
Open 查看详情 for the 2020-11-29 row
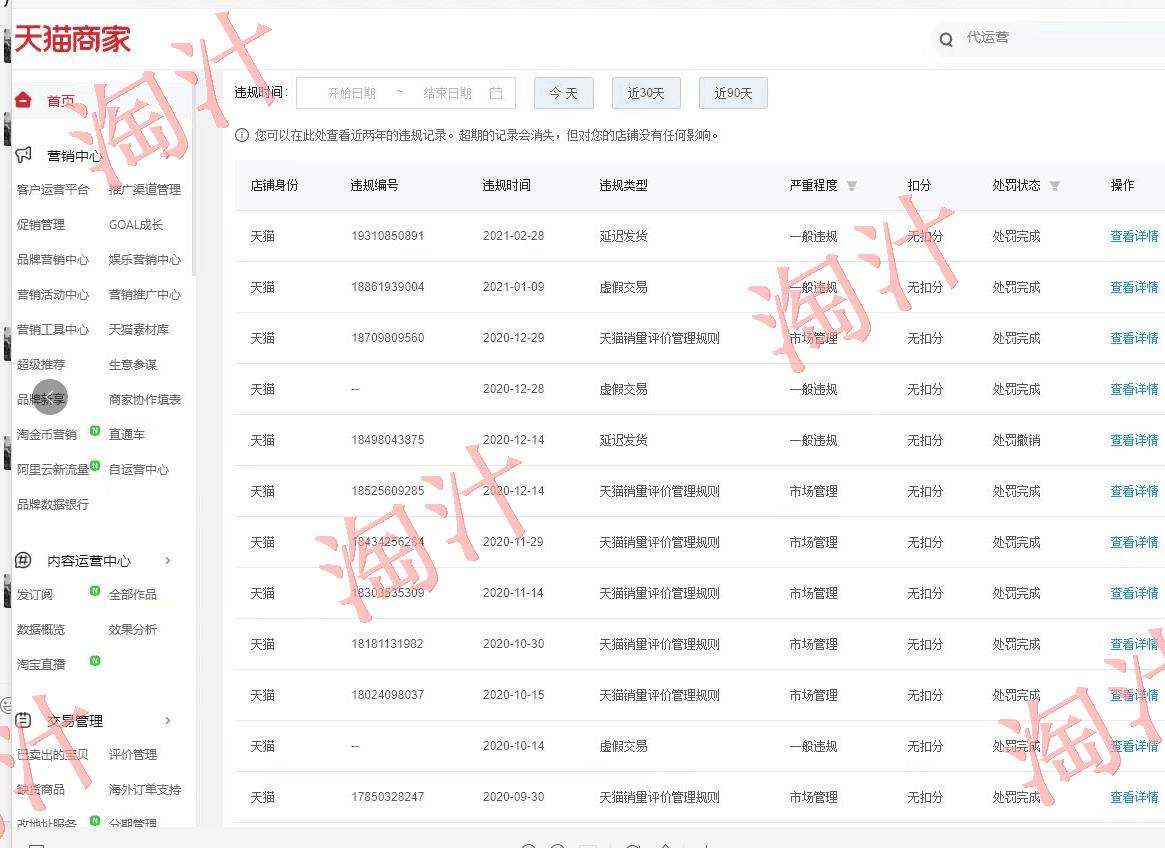(x=1134, y=543)
